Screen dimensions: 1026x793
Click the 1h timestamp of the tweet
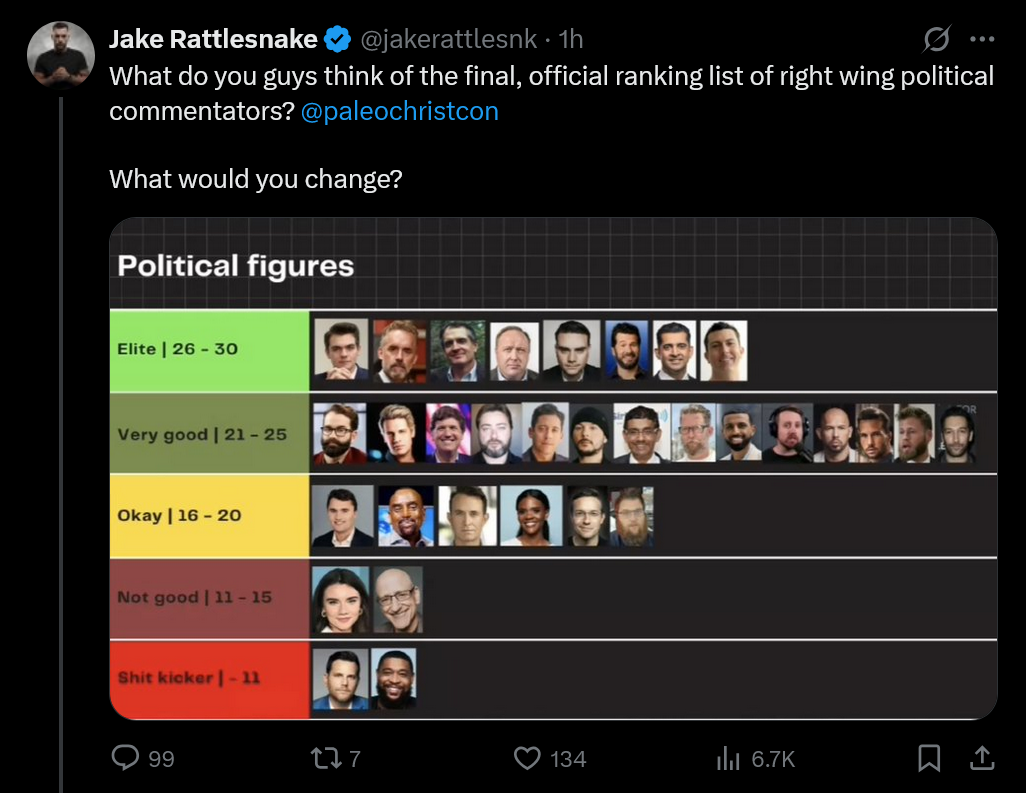[571, 39]
